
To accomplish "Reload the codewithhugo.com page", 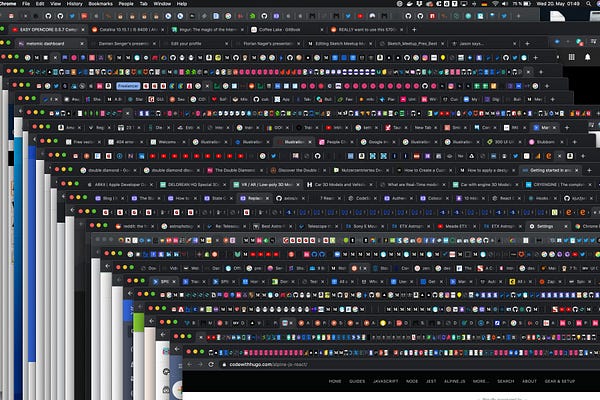I will pyautogui.click(x=211, y=364).
